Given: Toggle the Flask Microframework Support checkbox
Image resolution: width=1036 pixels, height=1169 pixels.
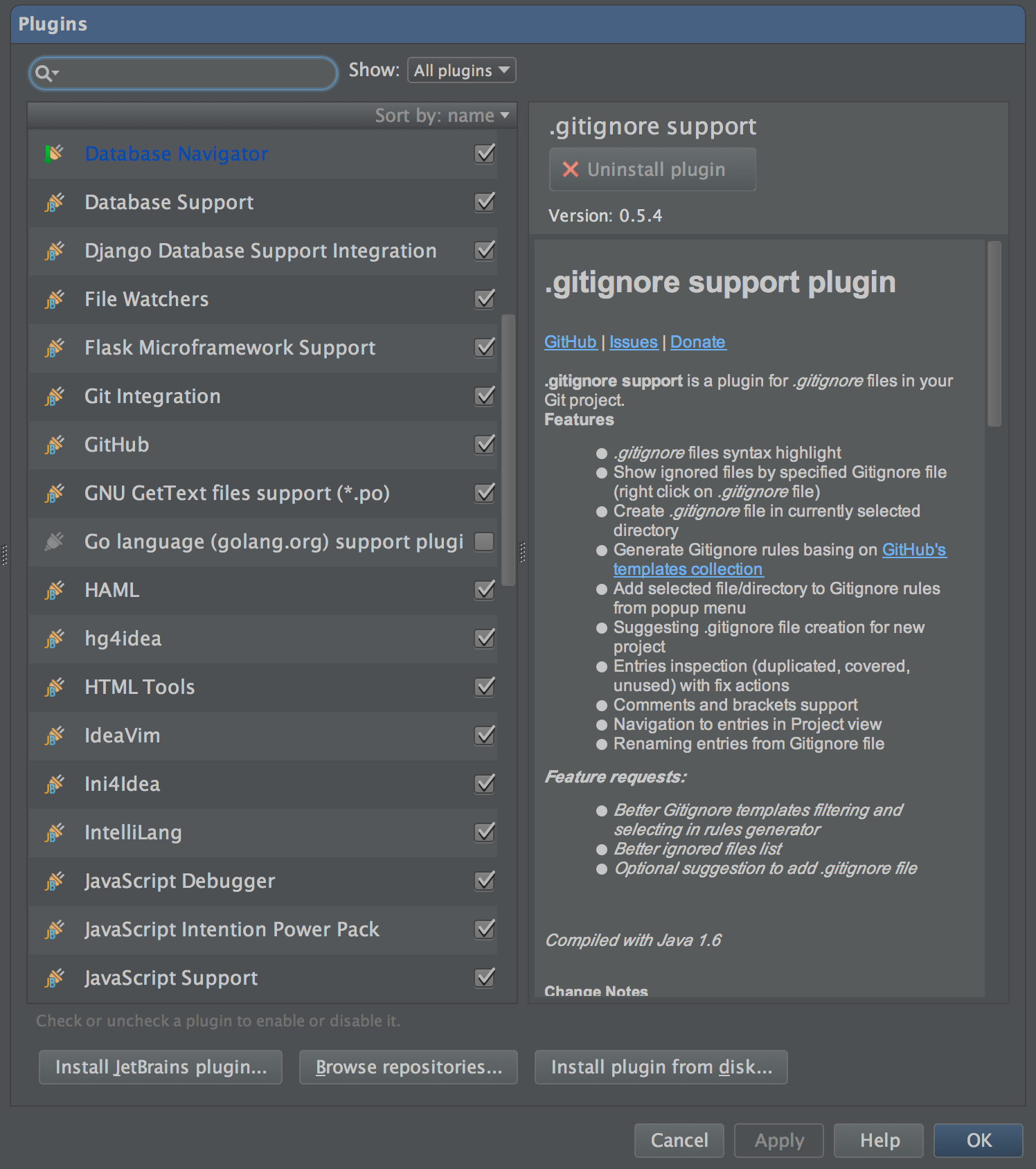Looking at the screenshot, I should pyautogui.click(x=485, y=347).
